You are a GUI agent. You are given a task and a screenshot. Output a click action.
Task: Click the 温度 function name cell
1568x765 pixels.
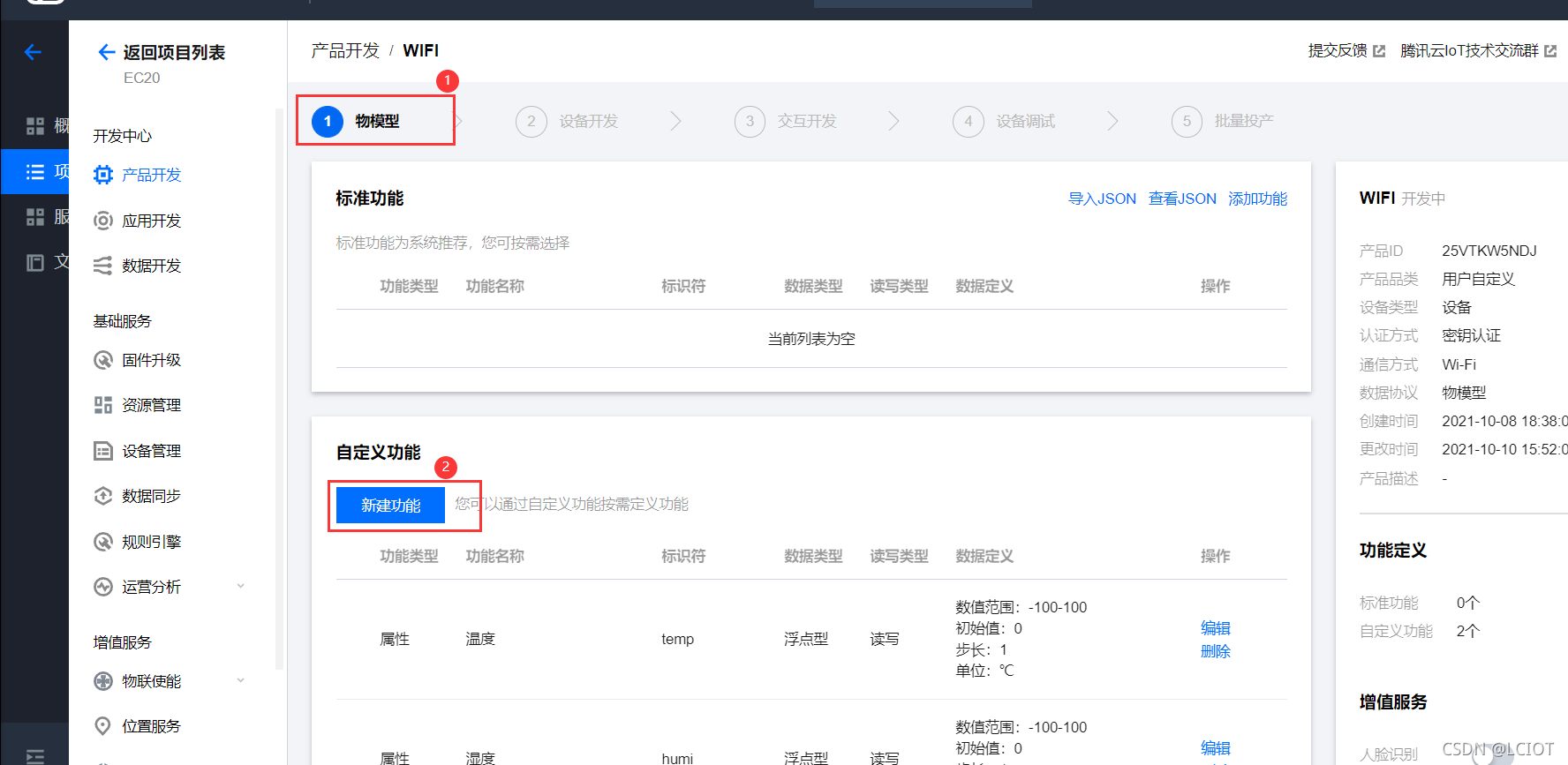pyautogui.click(x=480, y=639)
